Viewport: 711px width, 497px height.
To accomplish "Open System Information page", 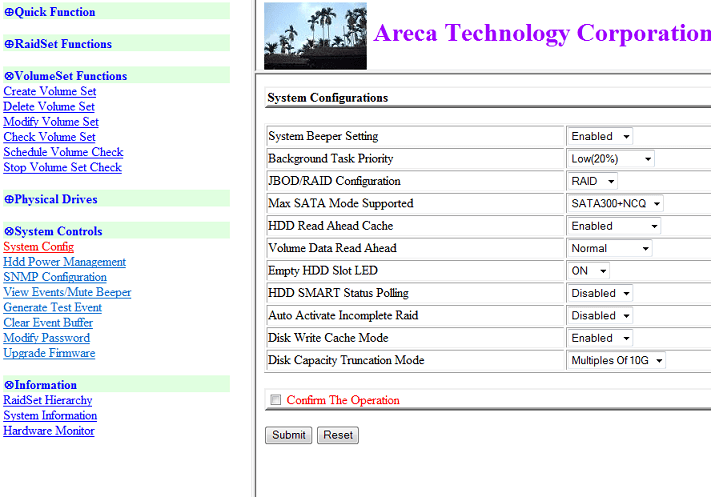I will pyautogui.click(x=50, y=415).
